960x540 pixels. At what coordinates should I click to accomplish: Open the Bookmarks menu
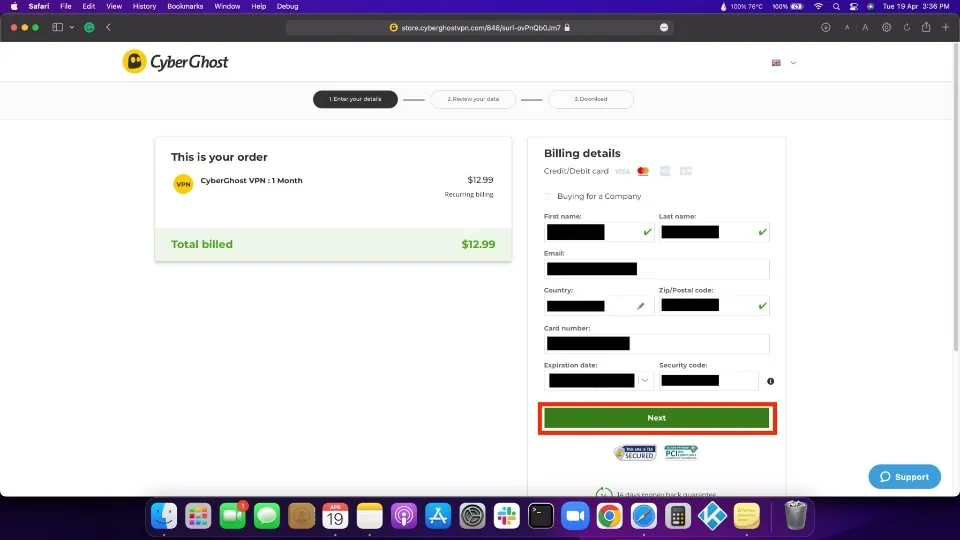(185, 6)
